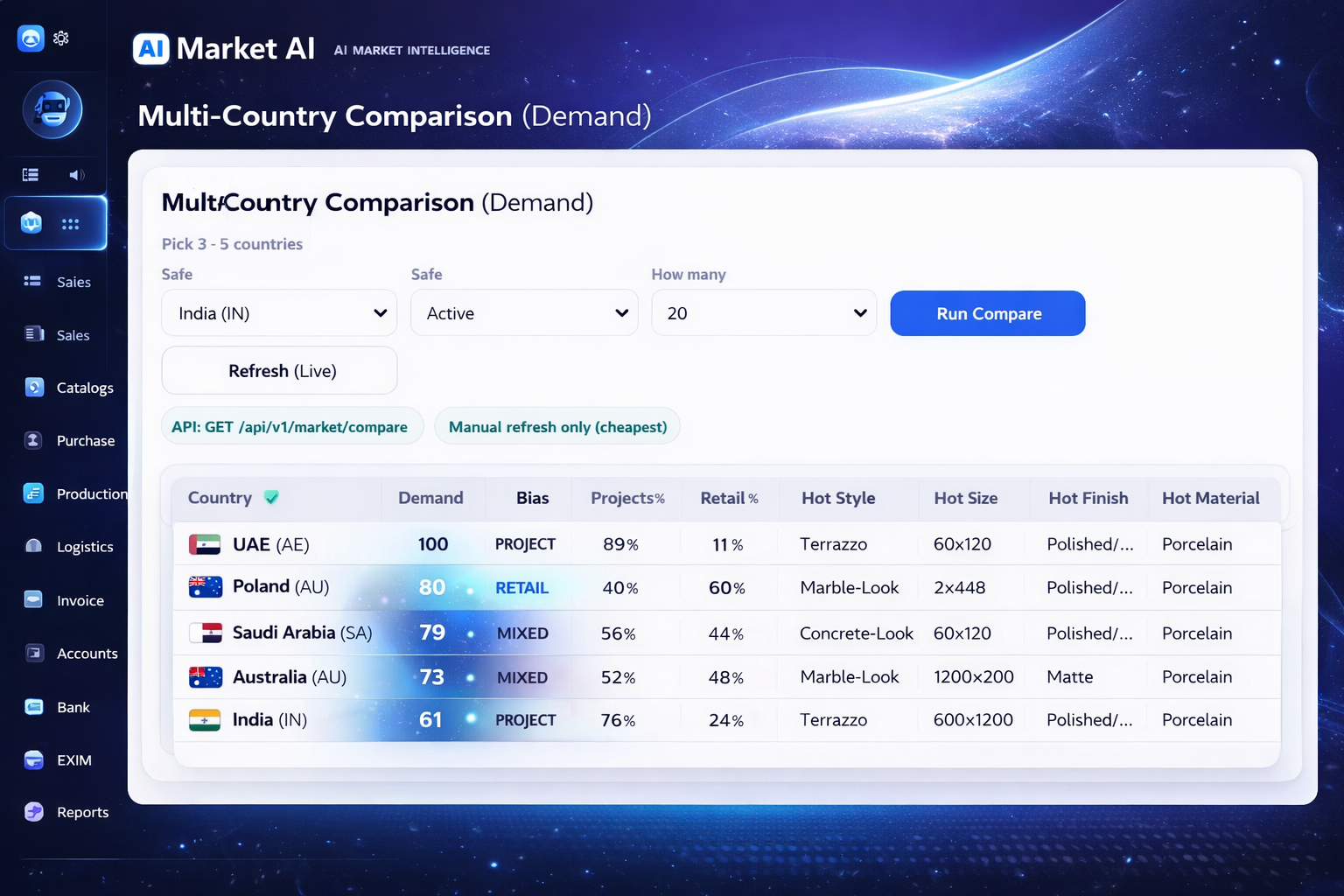Click the API GET /api/v1/market/compare chip
The image size is (1344, 896).
point(292,426)
